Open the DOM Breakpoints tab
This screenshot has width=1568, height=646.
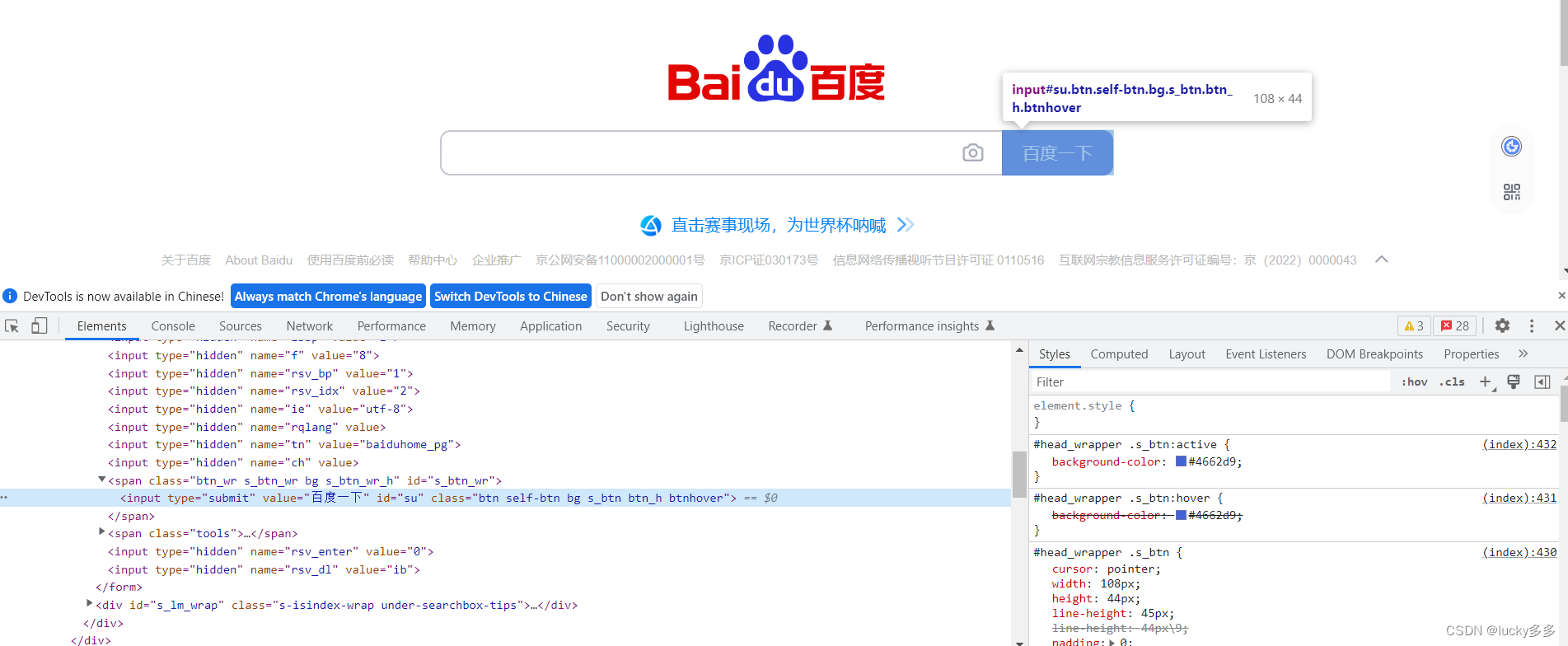click(x=1374, y=354)
